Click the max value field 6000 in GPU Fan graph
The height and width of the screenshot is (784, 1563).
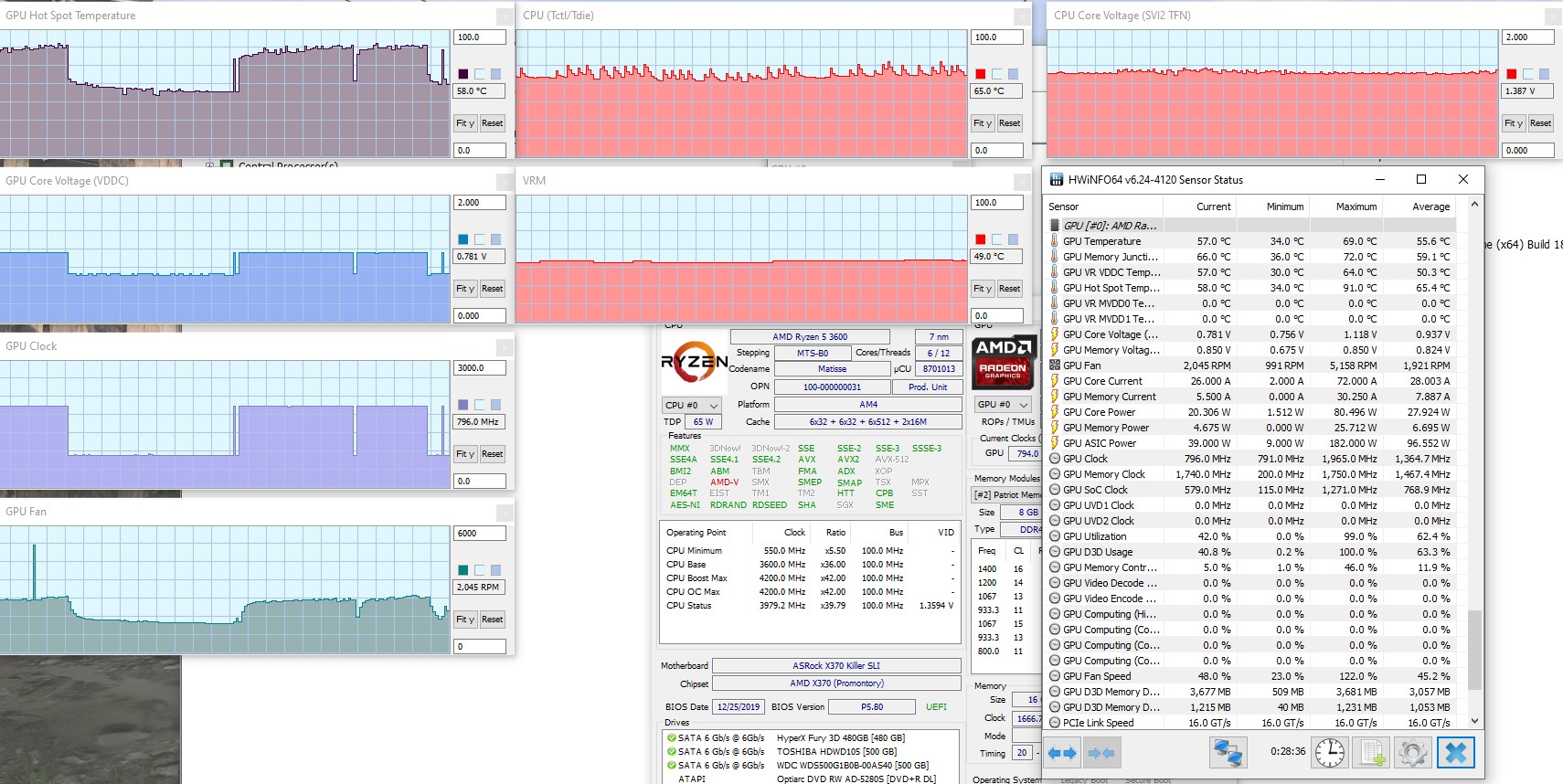click(x=480, y=534)
